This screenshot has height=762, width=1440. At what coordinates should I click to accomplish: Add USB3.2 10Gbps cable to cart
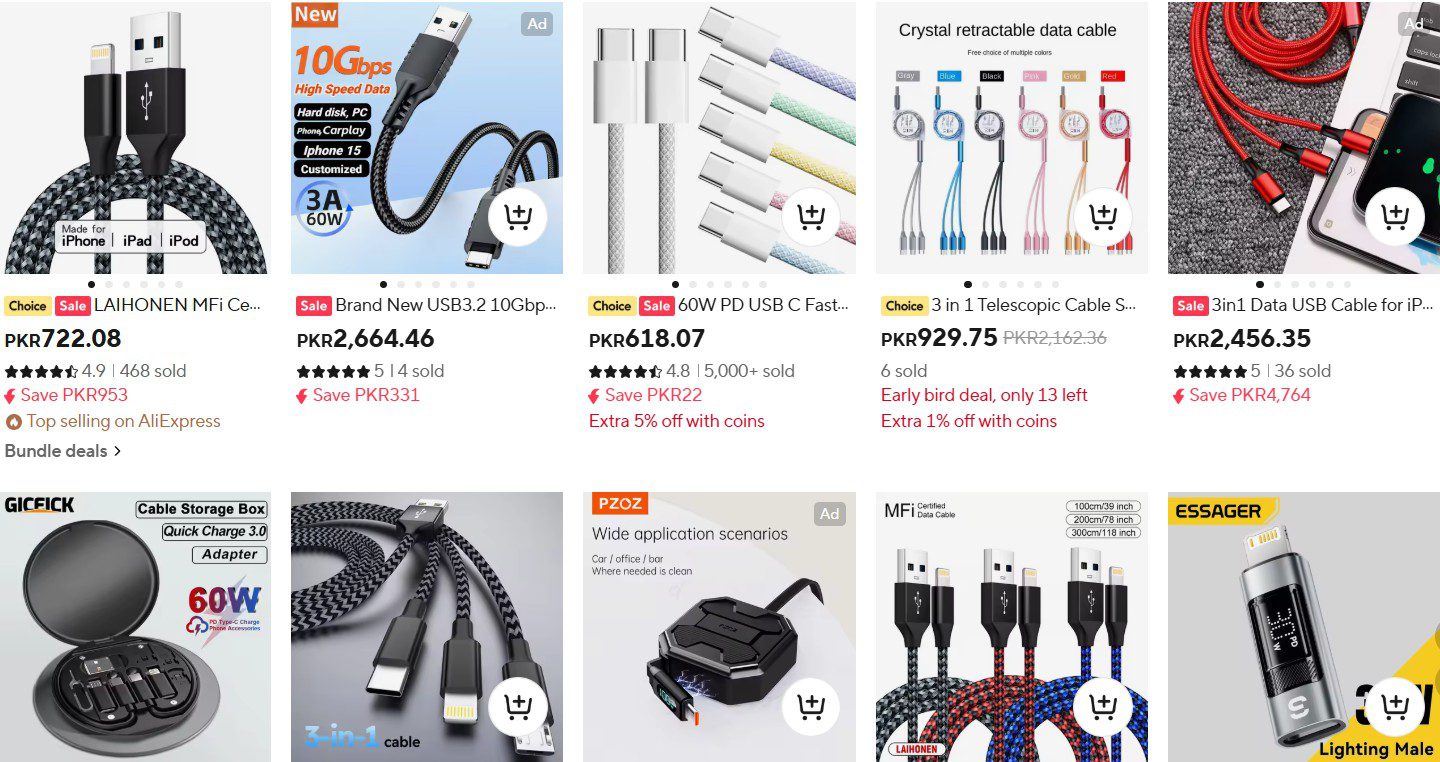click(518, 216)
